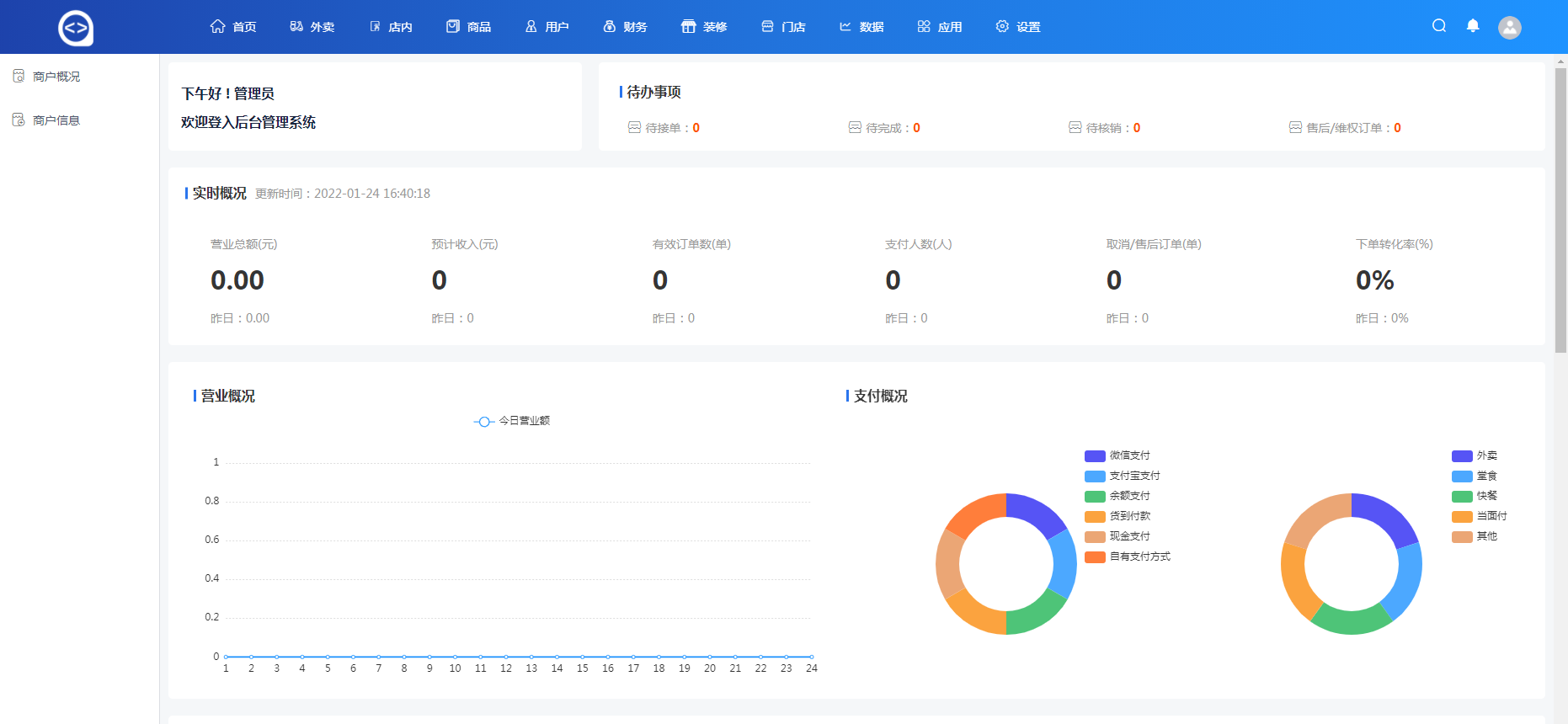Toggle 外卖 legend entry
The height and width of the screenshot is (724, 1568).
1475,455
